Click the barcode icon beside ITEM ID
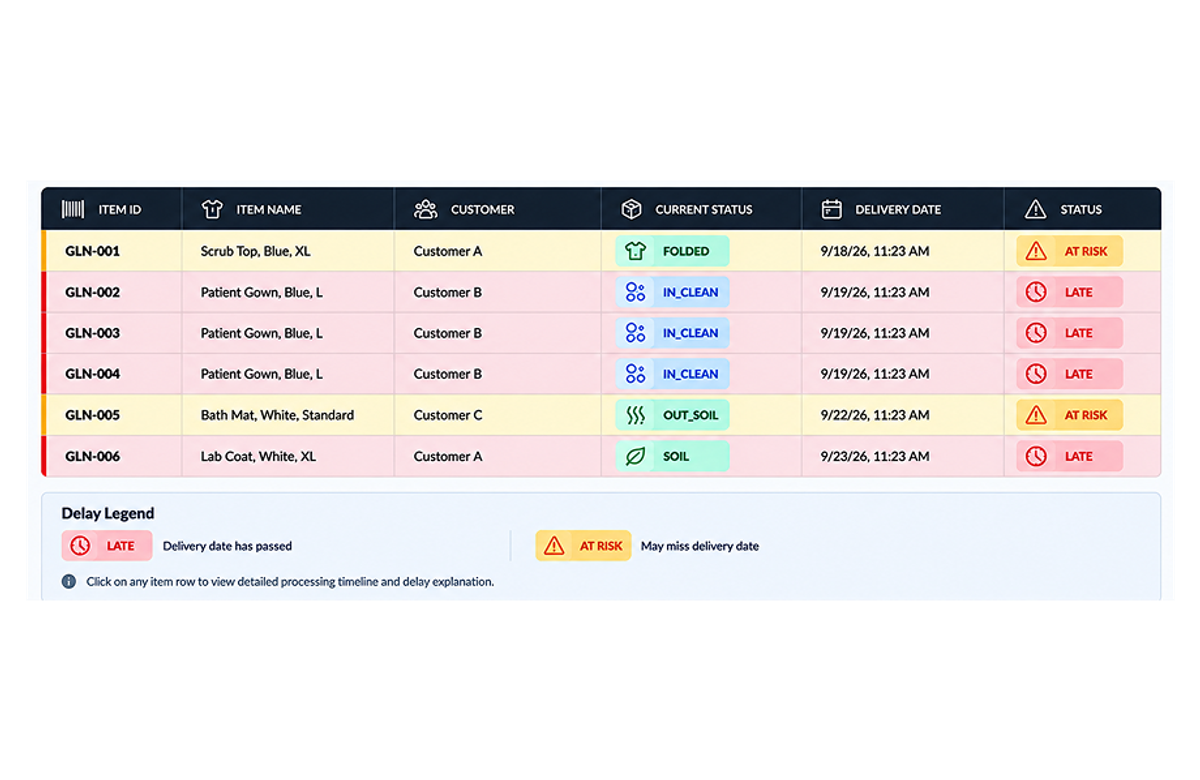 click(73, 209)
